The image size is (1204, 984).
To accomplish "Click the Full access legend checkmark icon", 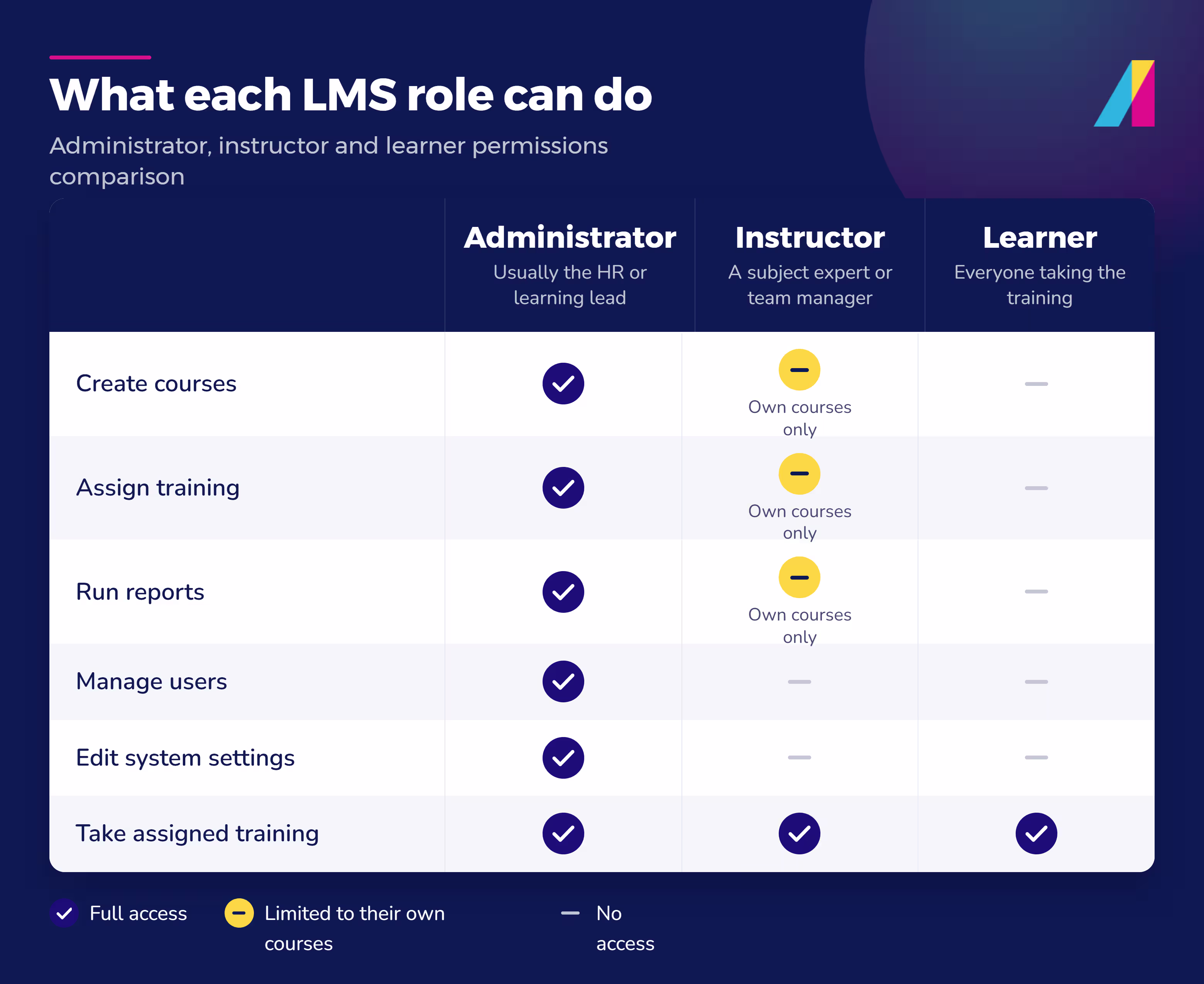I will click(64, 913).
